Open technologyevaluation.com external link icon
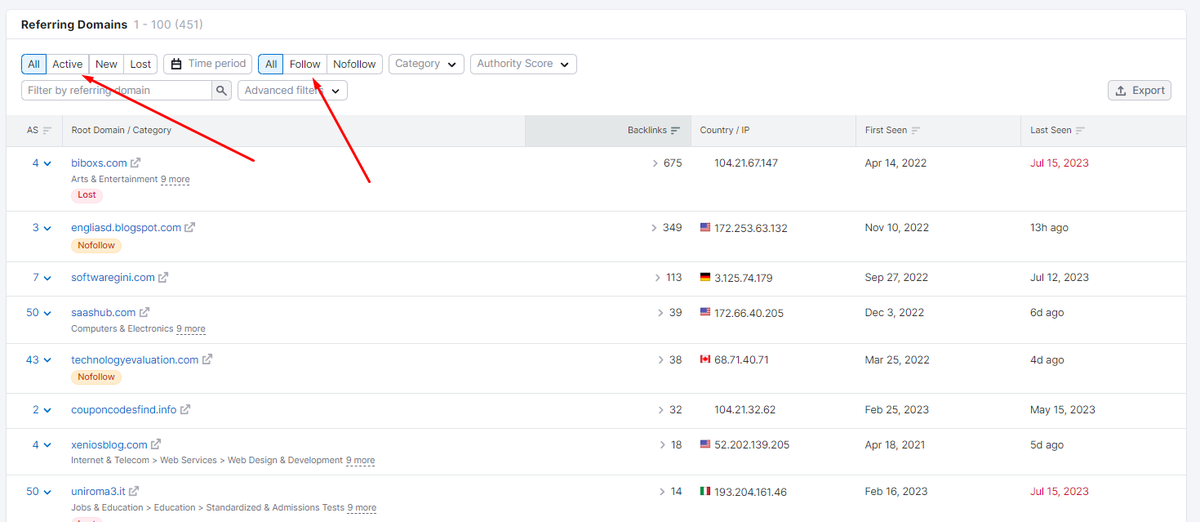 click(207, 360)
